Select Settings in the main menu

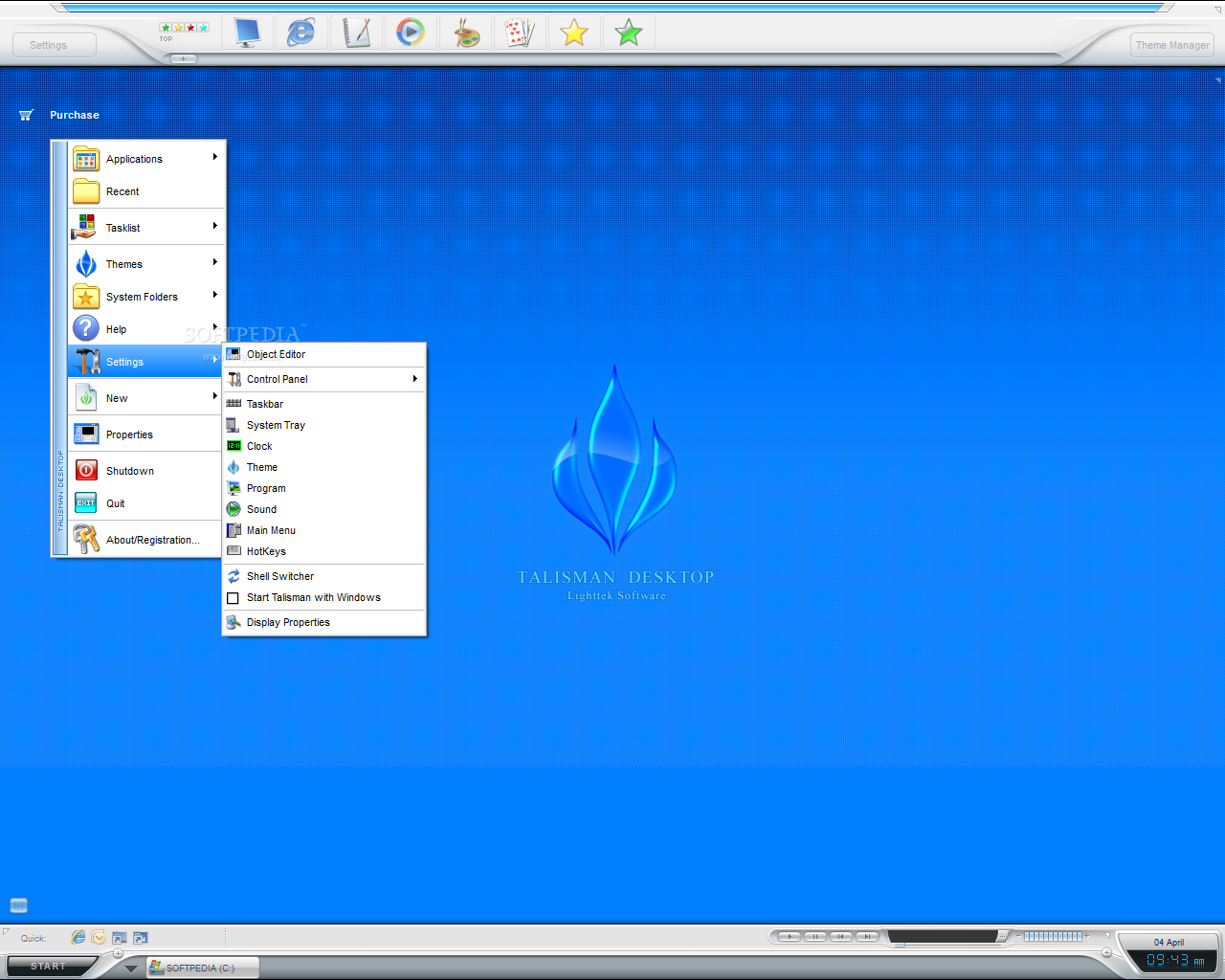click(x=146, y=362)
